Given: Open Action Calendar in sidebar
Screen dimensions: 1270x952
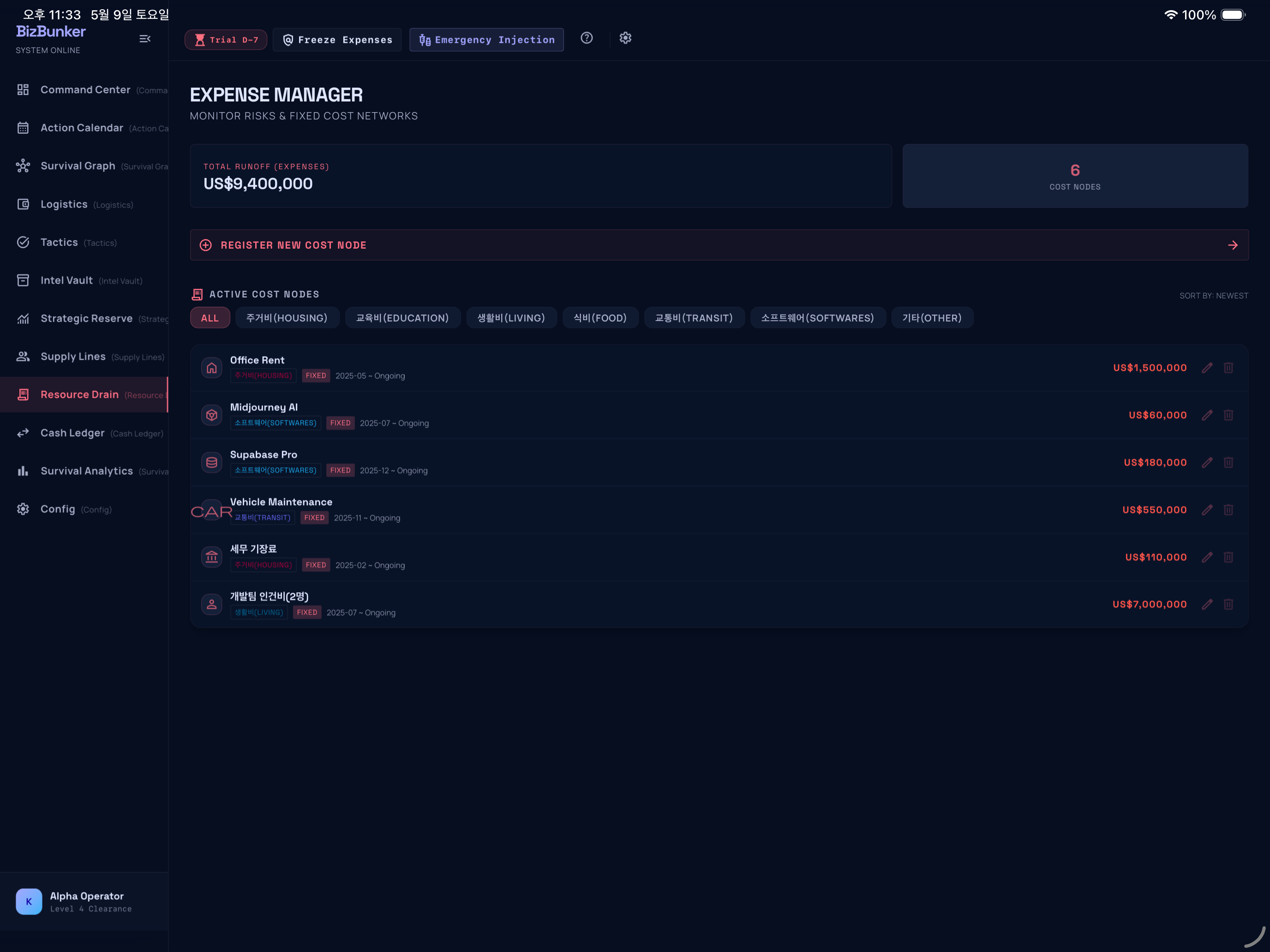Looking at the screenshot, I should [84, 128].
